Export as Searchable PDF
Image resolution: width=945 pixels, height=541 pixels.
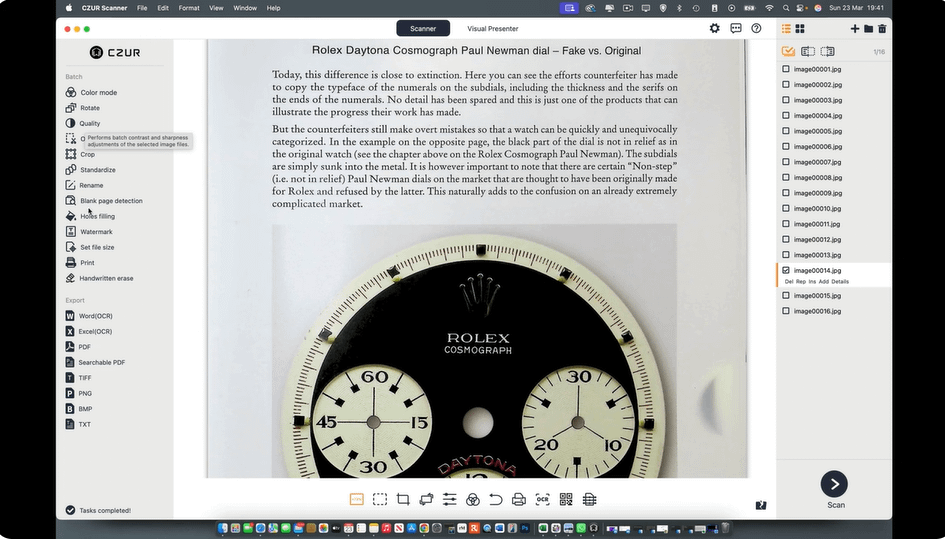coord(101,362)
